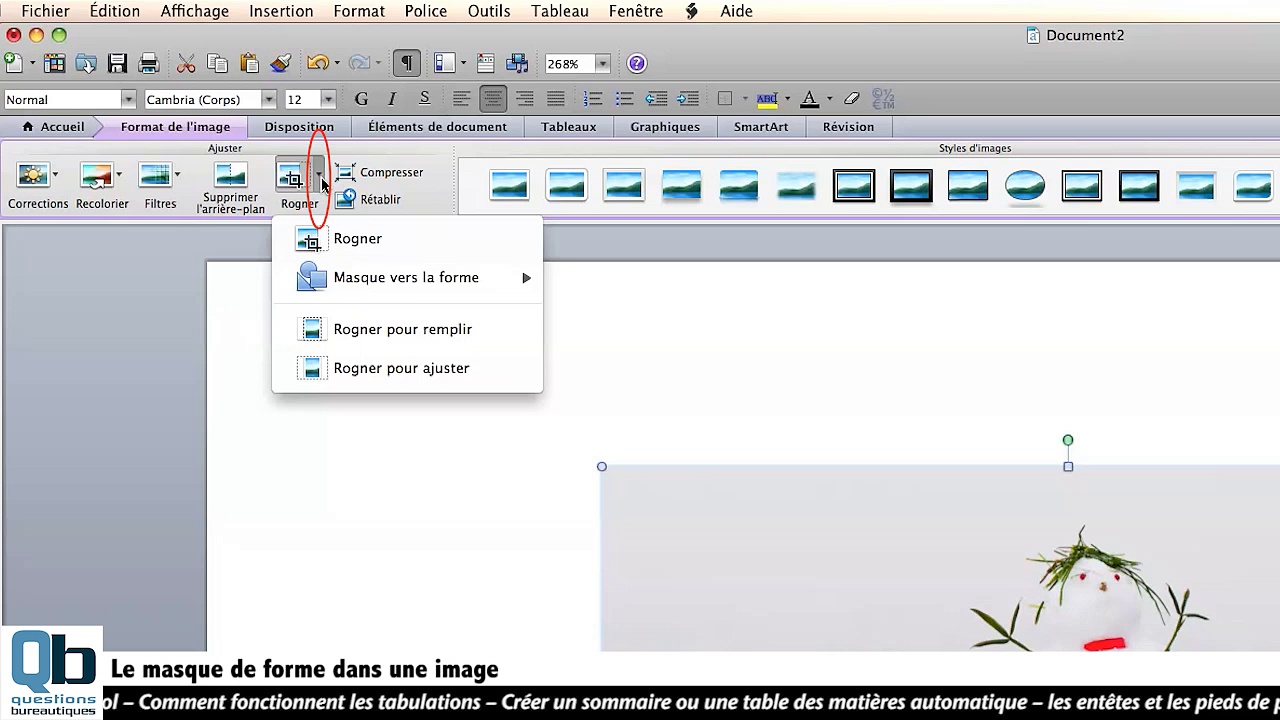Expand the Cambria (Corps) font dropdown
The image size is (1280, 720).
[x=268, y=99]
